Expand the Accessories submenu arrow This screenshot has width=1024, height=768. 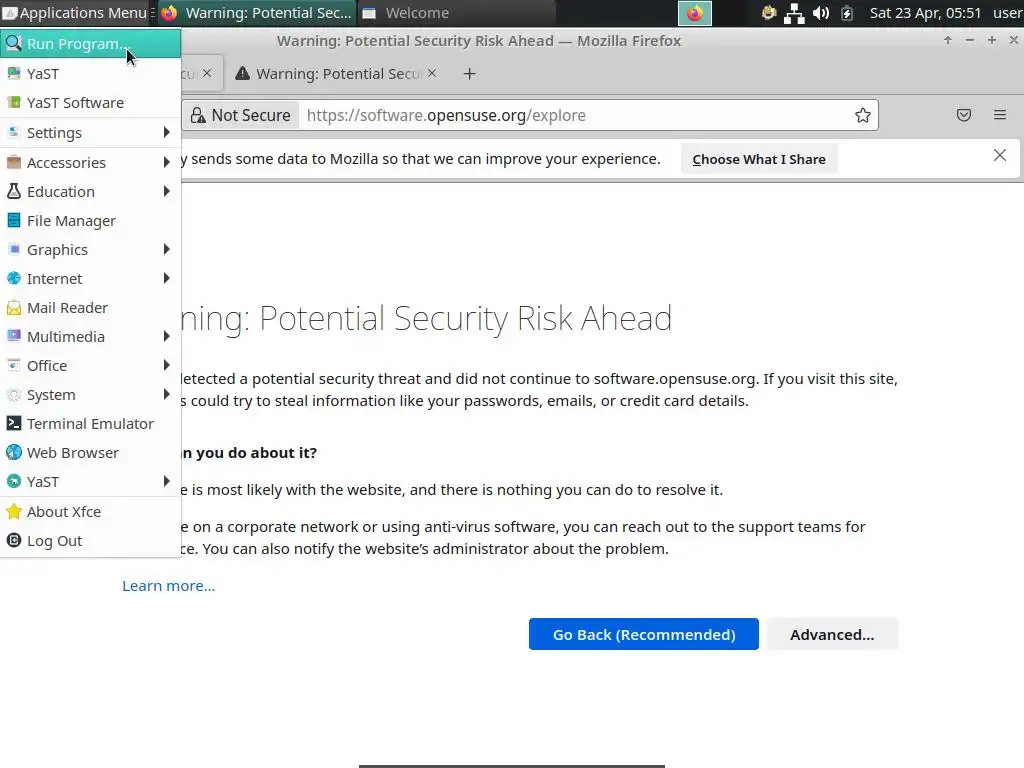(167, 162)
